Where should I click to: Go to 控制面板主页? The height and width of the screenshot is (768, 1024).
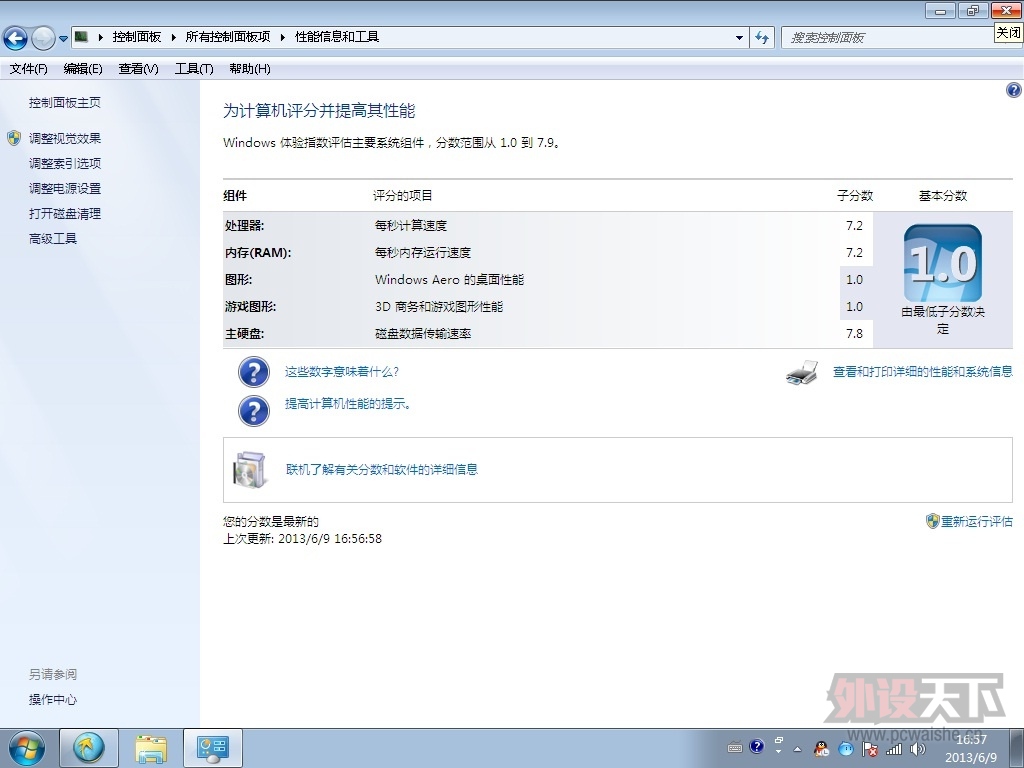(65, 103)
